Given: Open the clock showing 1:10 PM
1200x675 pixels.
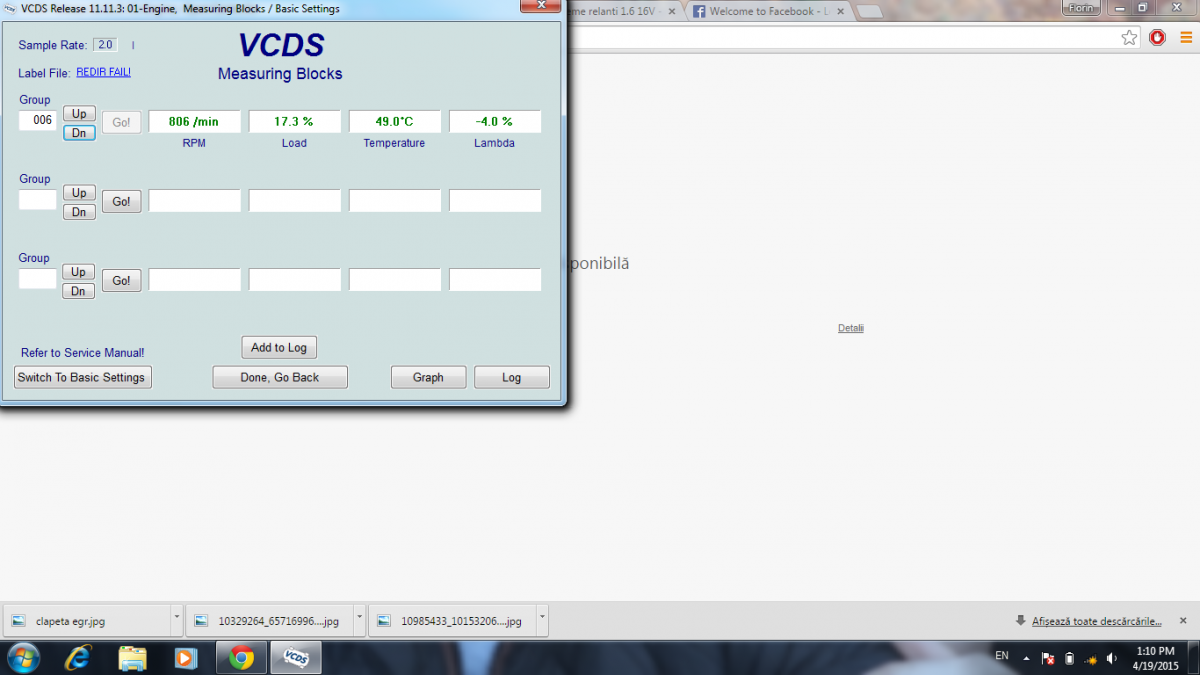Looking at the screenshot, I should tap(1154, 658).
